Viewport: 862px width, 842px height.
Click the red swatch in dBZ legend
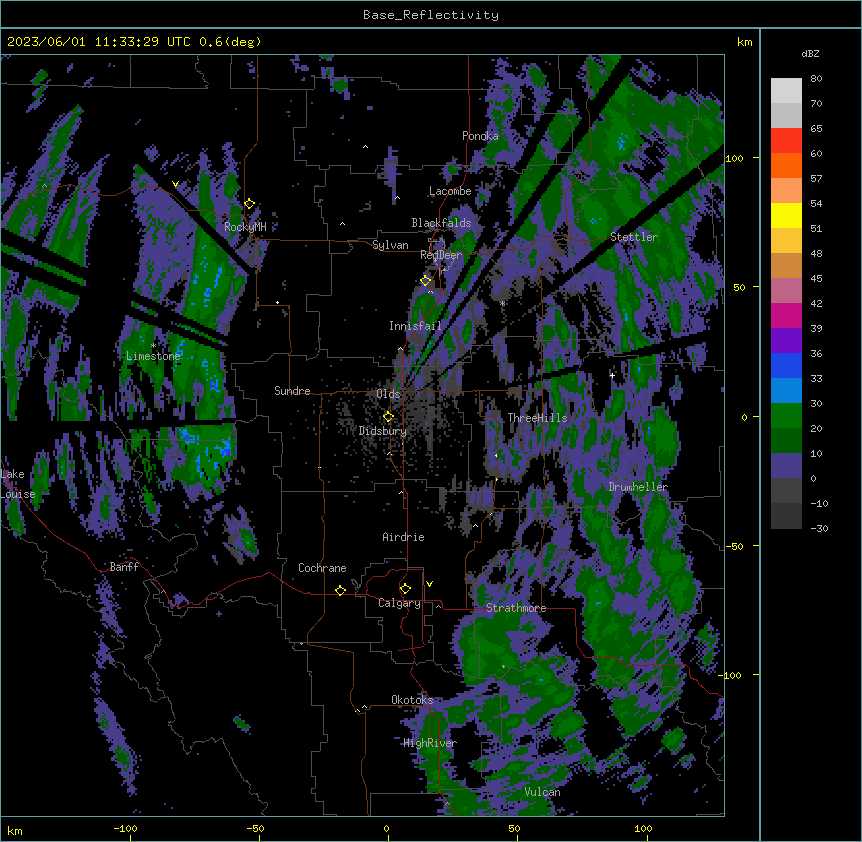[x=786, y=141]
